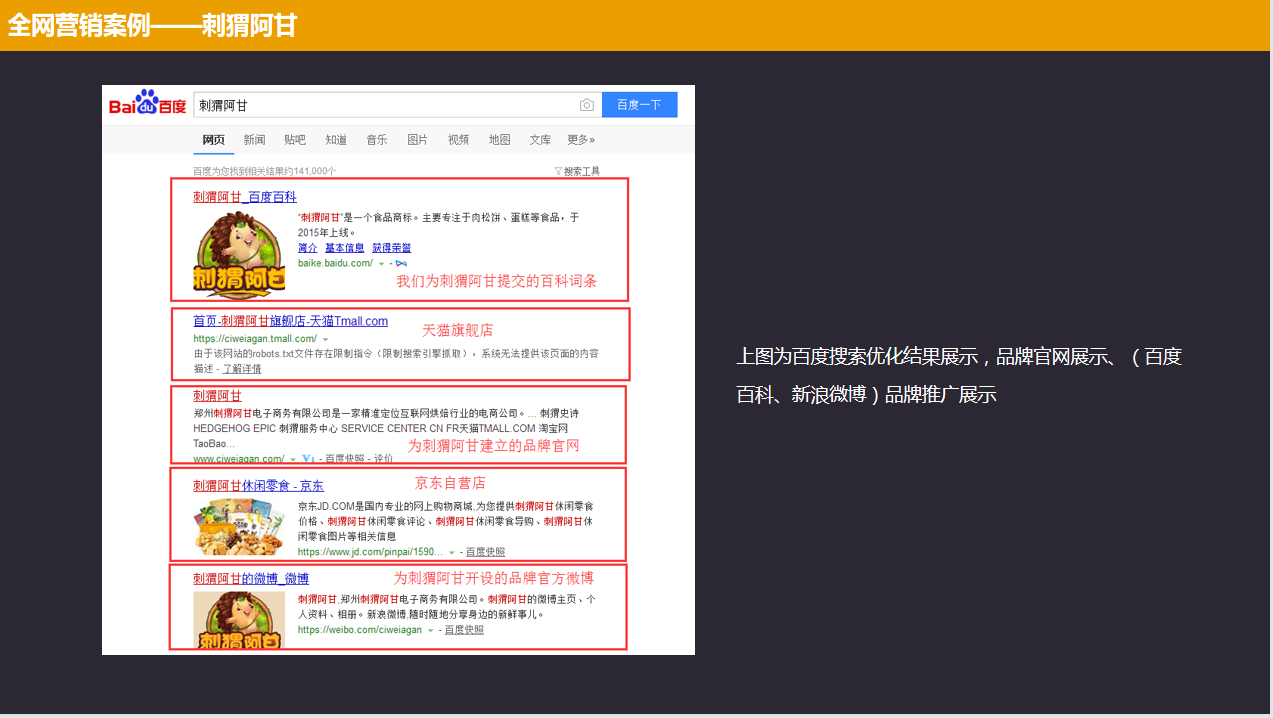Open the 图片 tab

pos(418,140)
